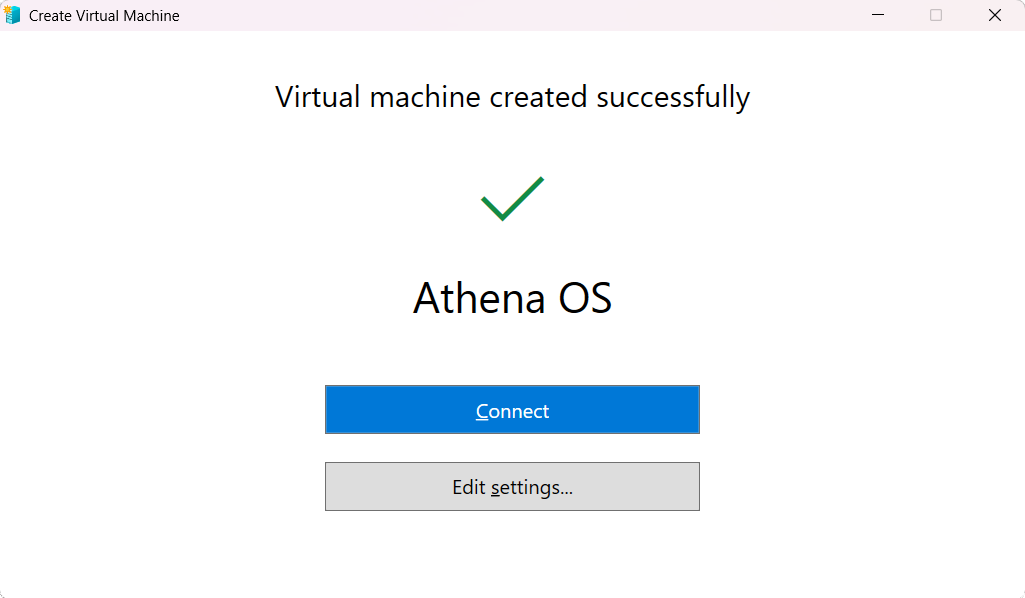This screenshot has height=598, width=1025.
Task: Click the Virtual machine created successfully heading
Action: click(x=512, y=96)
